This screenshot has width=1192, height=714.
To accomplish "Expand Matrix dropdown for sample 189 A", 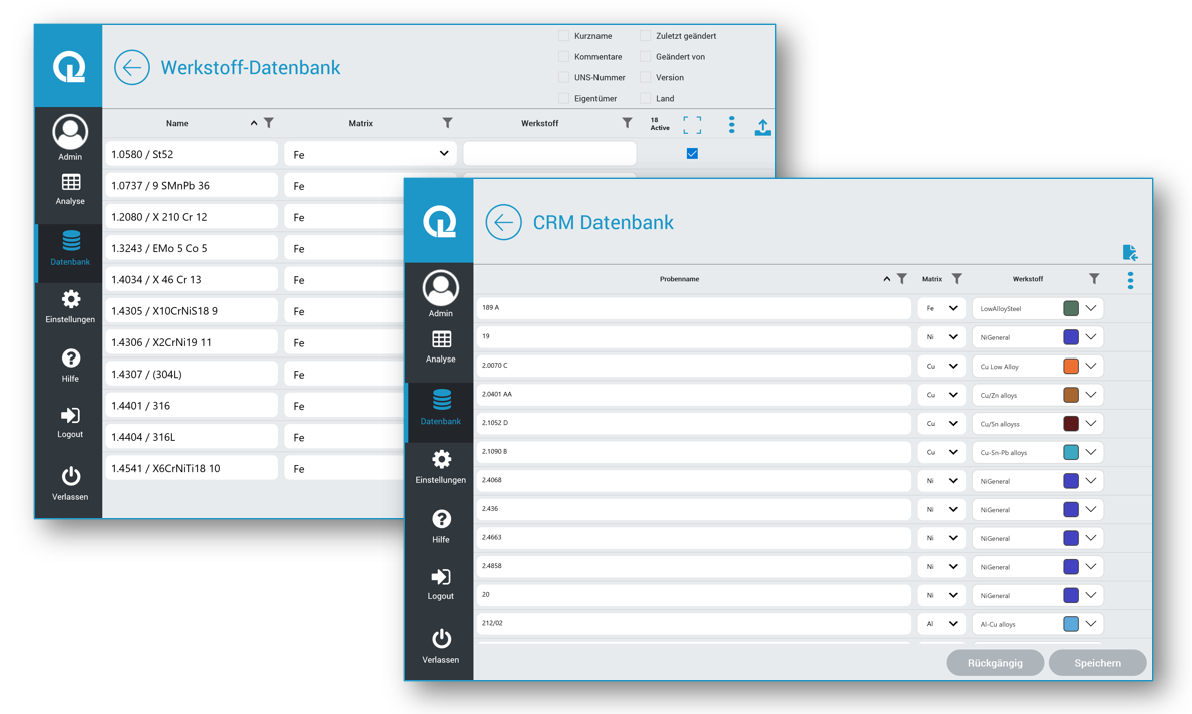I will (x=953, y=309).
